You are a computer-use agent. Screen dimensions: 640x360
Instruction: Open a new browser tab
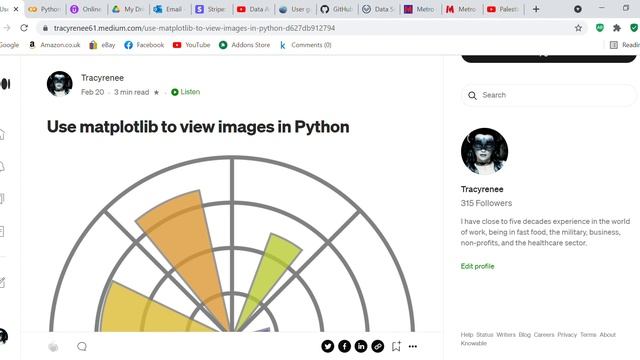tap(536, 9)
